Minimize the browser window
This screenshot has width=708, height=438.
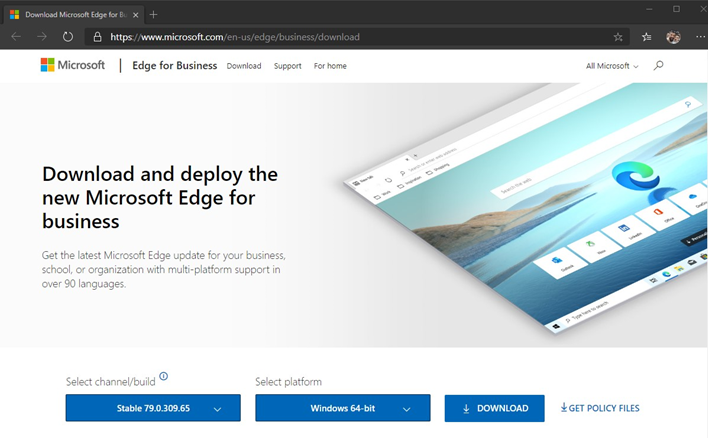click(x=649, y=9)
